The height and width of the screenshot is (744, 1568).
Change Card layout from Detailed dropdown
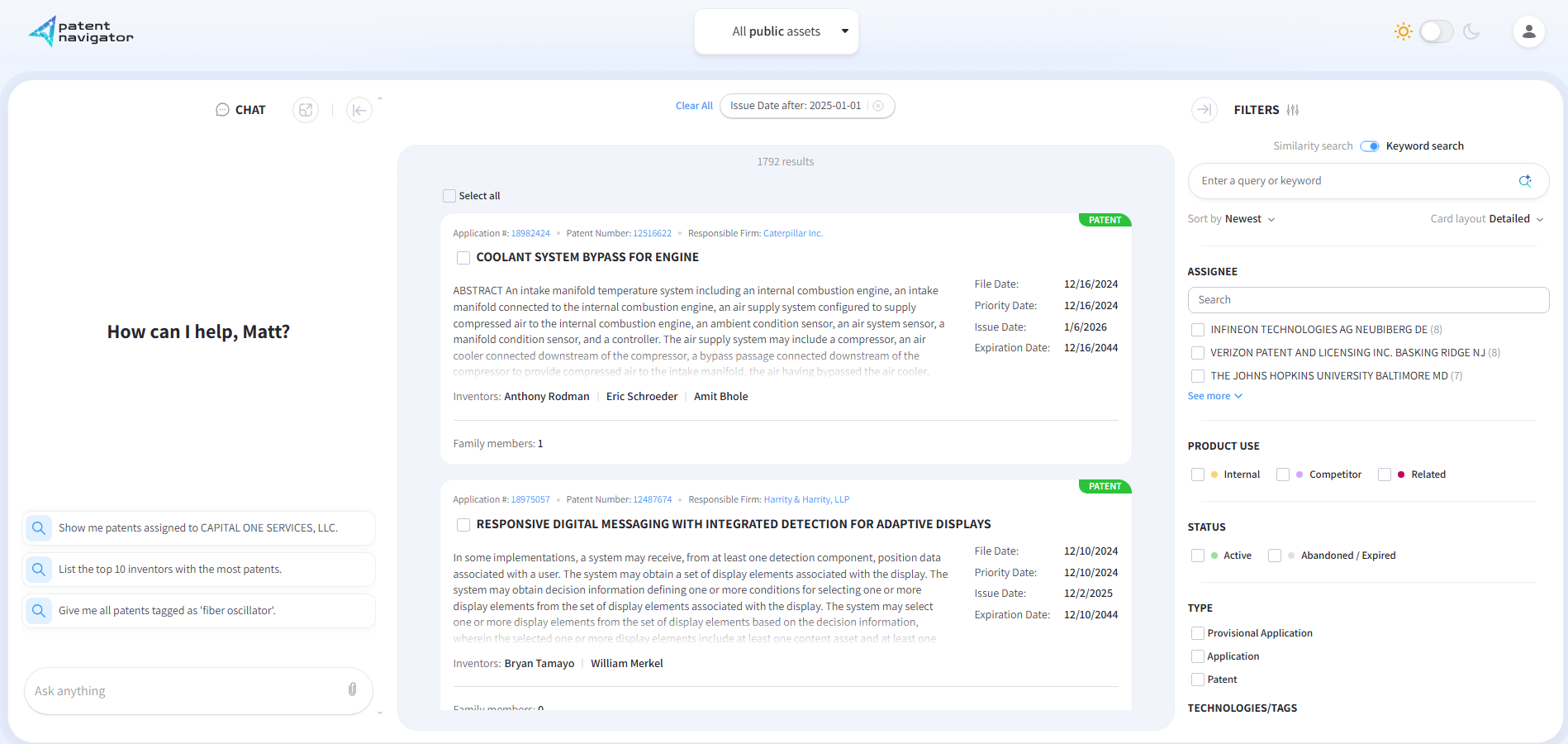click(1517, 219)
